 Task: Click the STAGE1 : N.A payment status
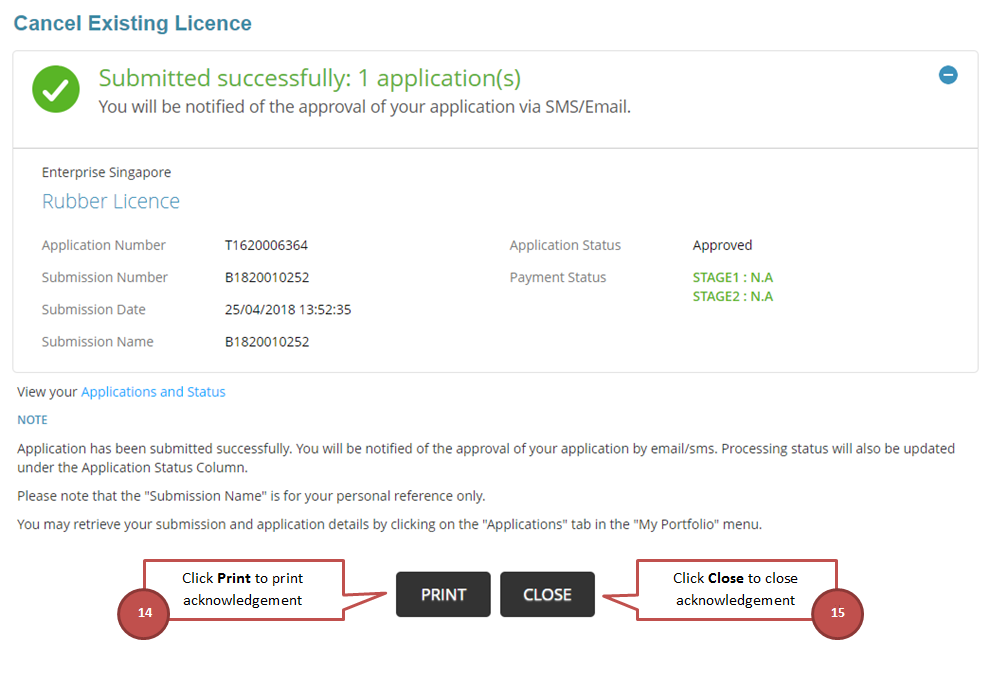733,277
